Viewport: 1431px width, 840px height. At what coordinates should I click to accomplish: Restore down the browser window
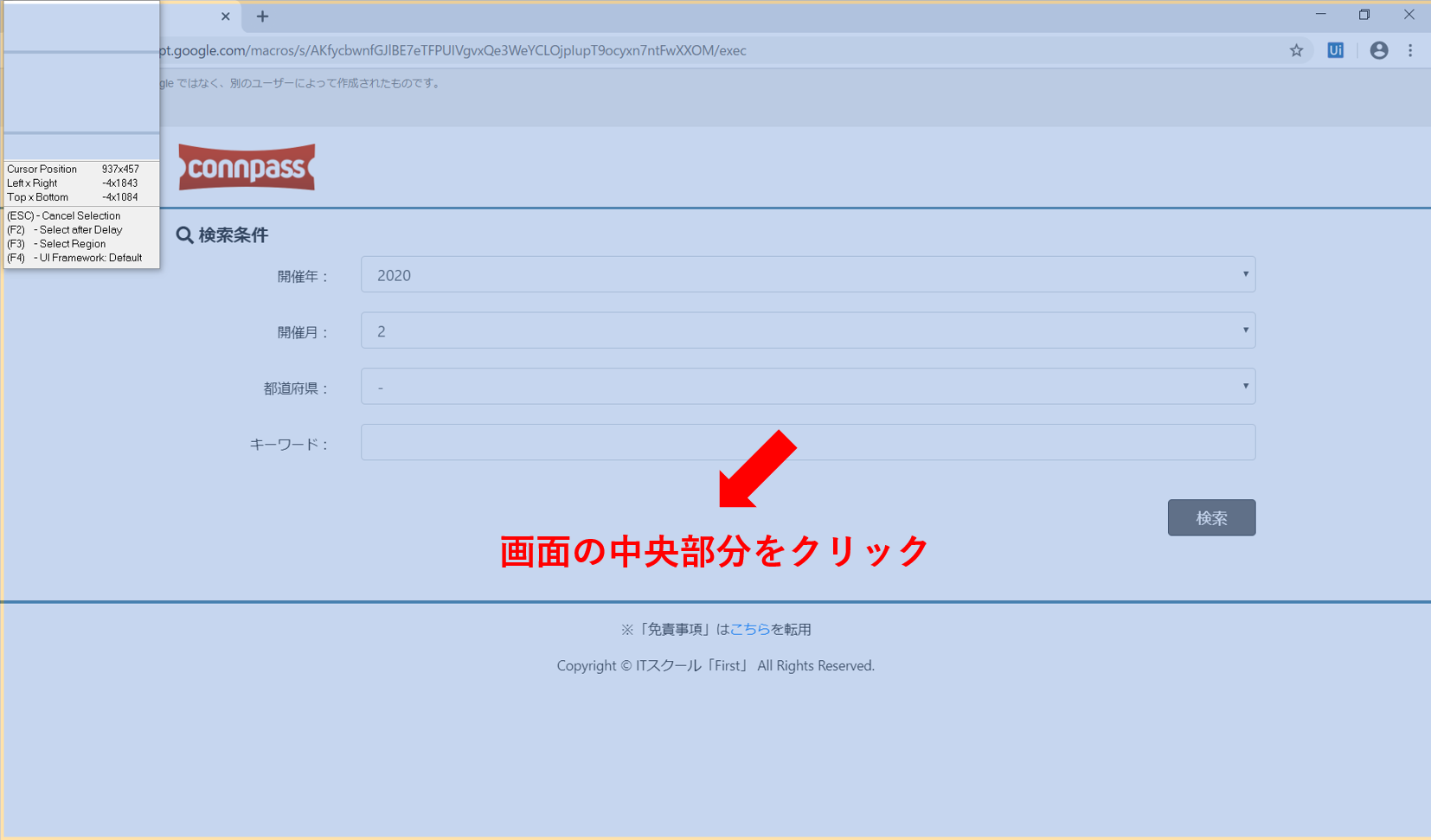click(1364, 15)
